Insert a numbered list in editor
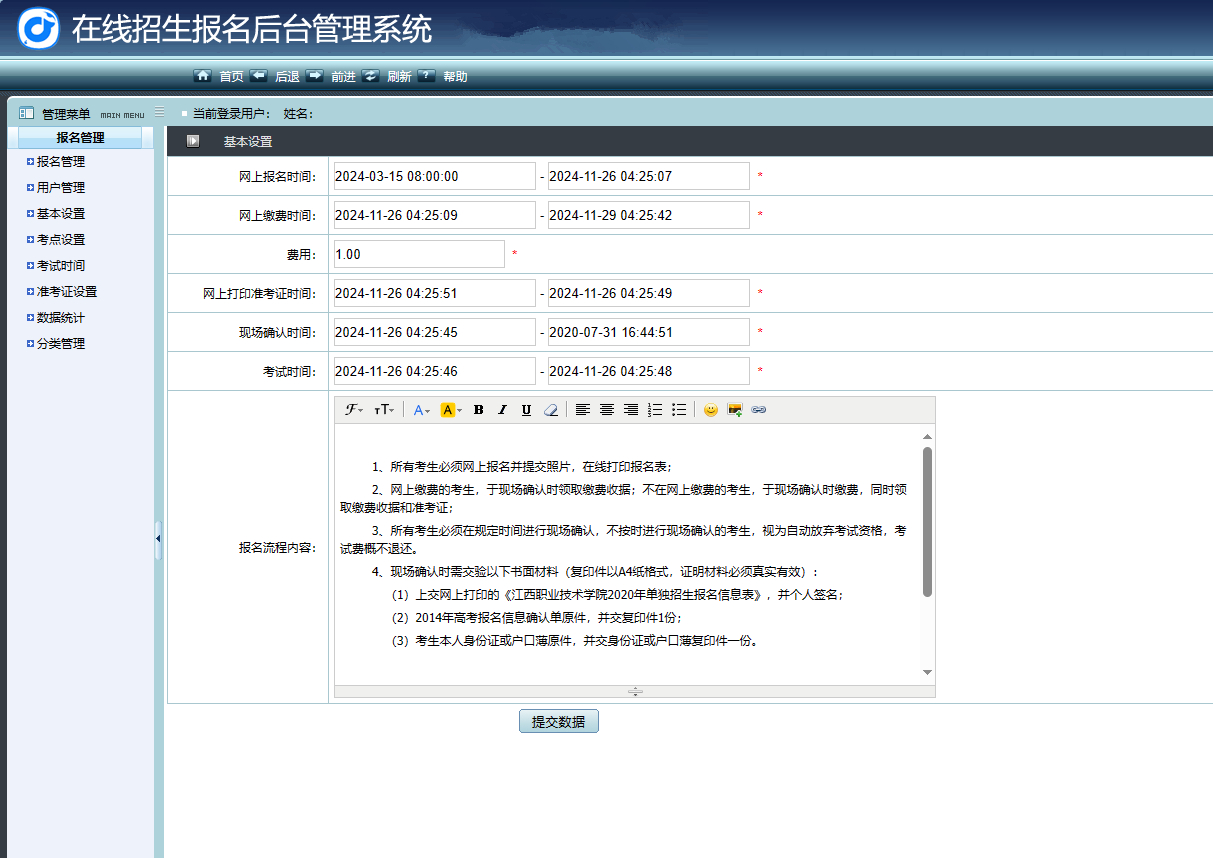The width and height of the screenshot is (1213, 858). tap(655, 410)
